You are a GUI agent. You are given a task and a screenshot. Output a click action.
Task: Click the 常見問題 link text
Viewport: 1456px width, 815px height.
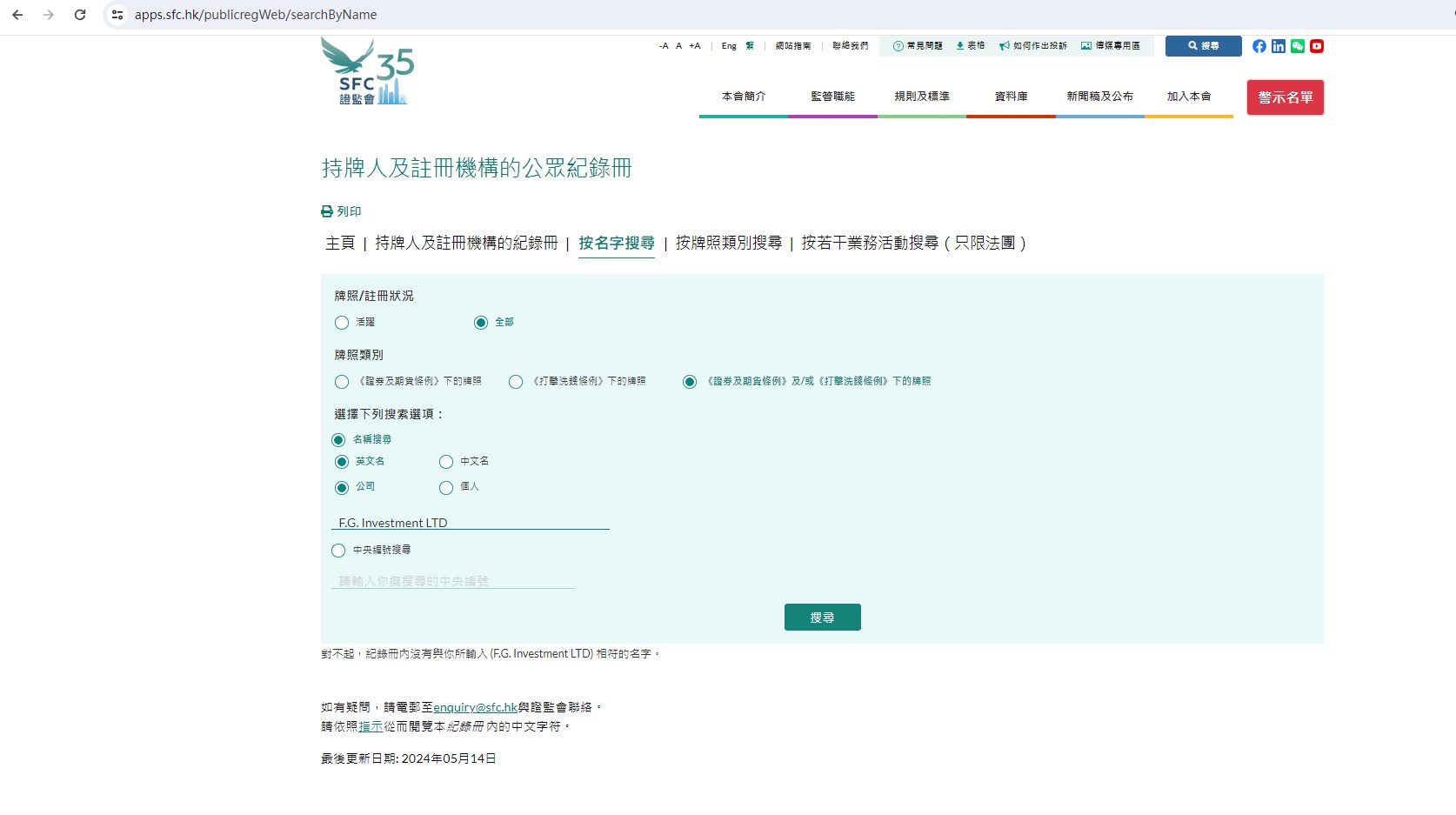(925, 46)
